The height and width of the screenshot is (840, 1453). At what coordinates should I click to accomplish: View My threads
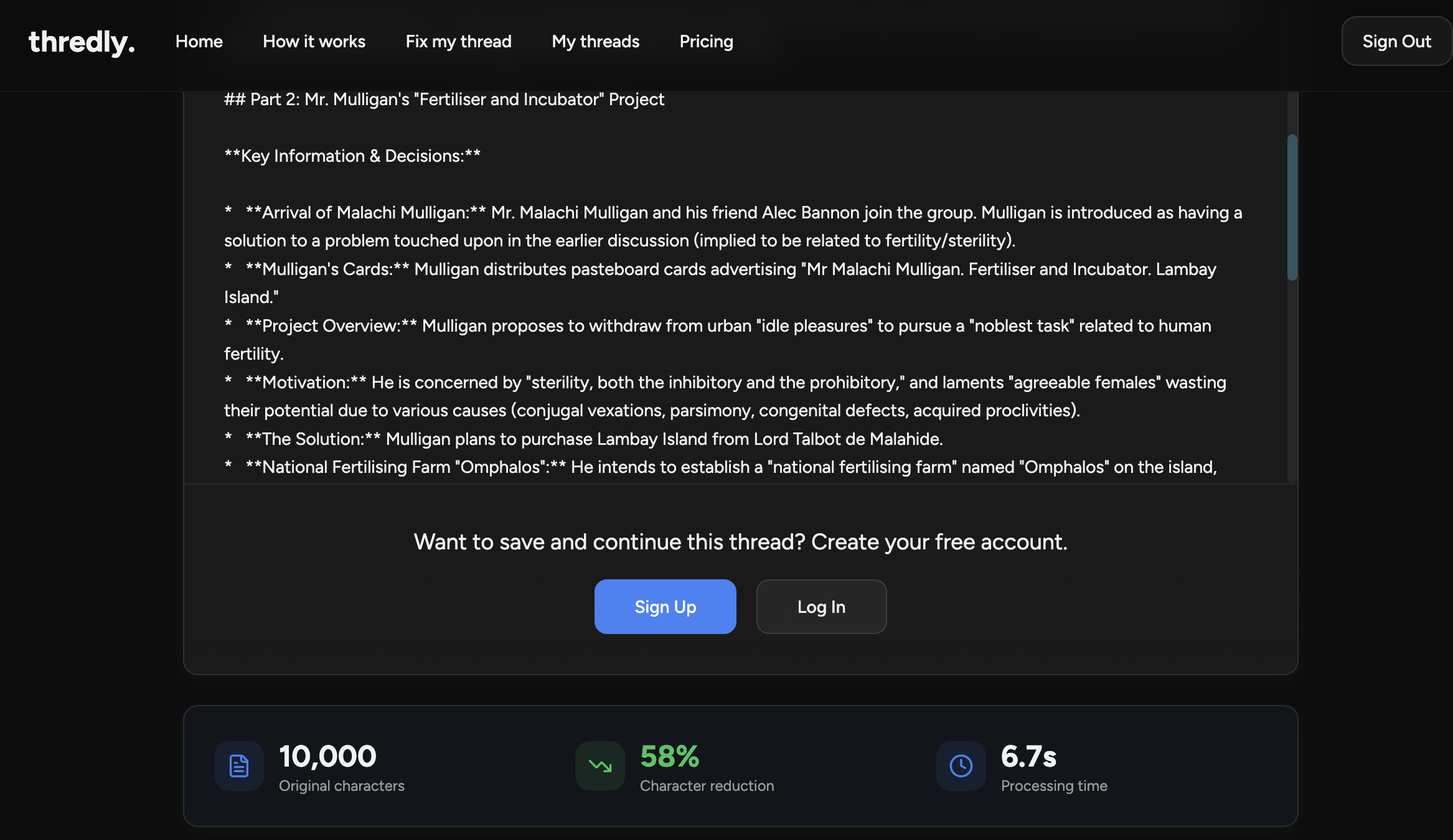coord(595,42)
